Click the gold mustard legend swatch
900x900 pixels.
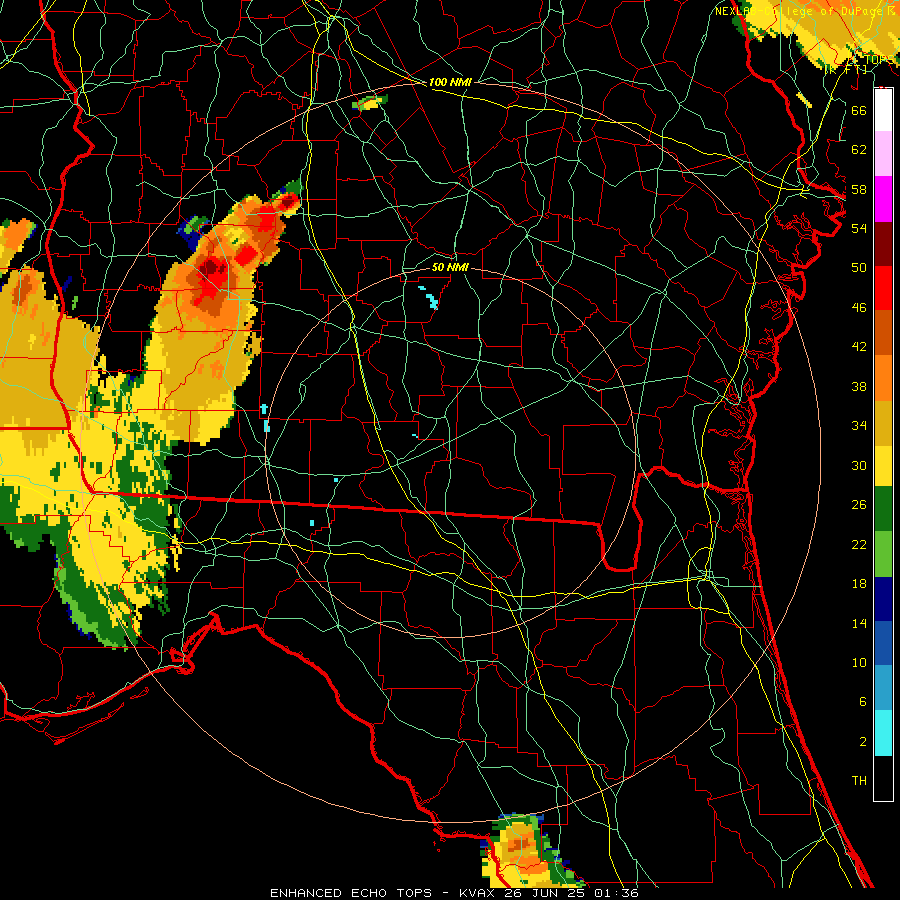point(883,422)
